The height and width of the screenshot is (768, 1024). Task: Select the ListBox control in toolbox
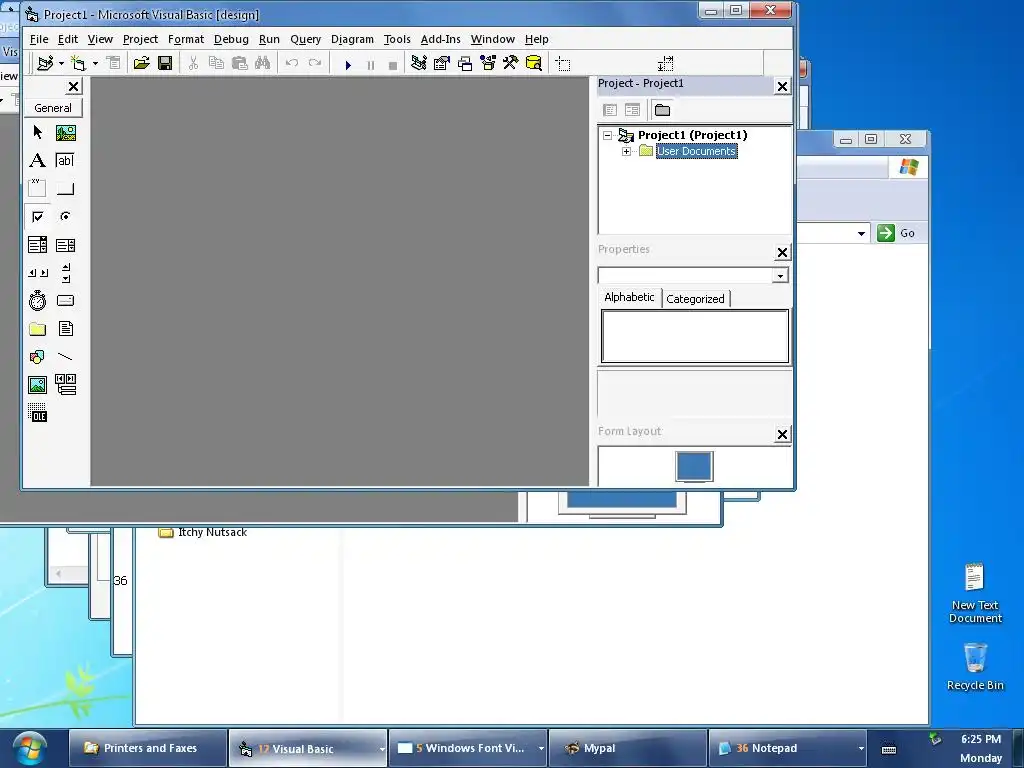pos(65,245)
